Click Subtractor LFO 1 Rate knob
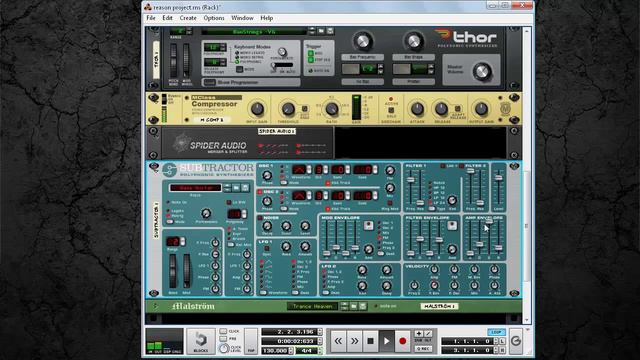640x360 pixels. pos(286,246)
